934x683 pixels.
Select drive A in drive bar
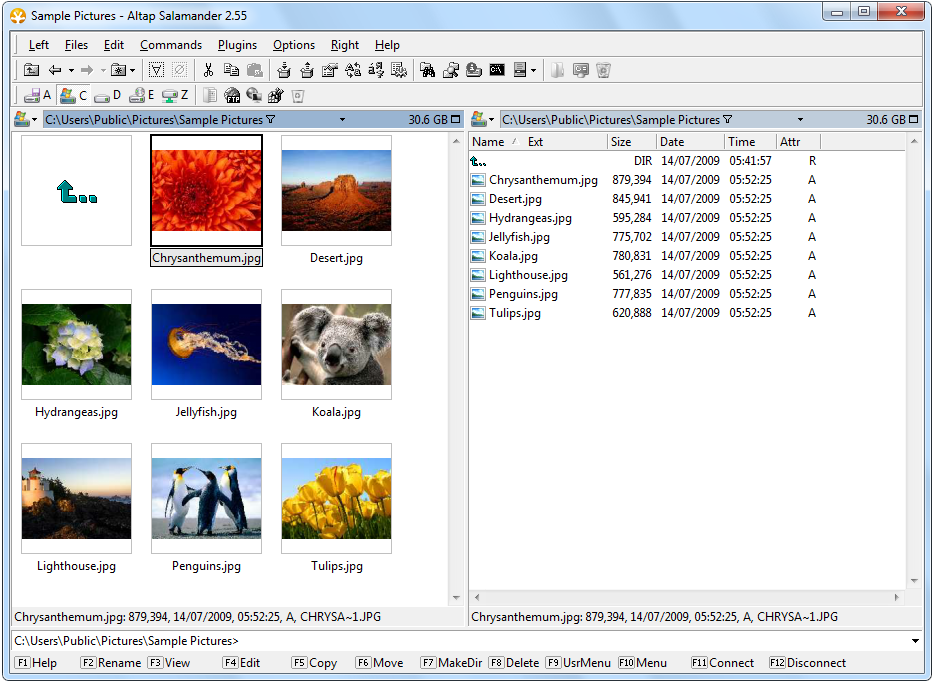37,95
